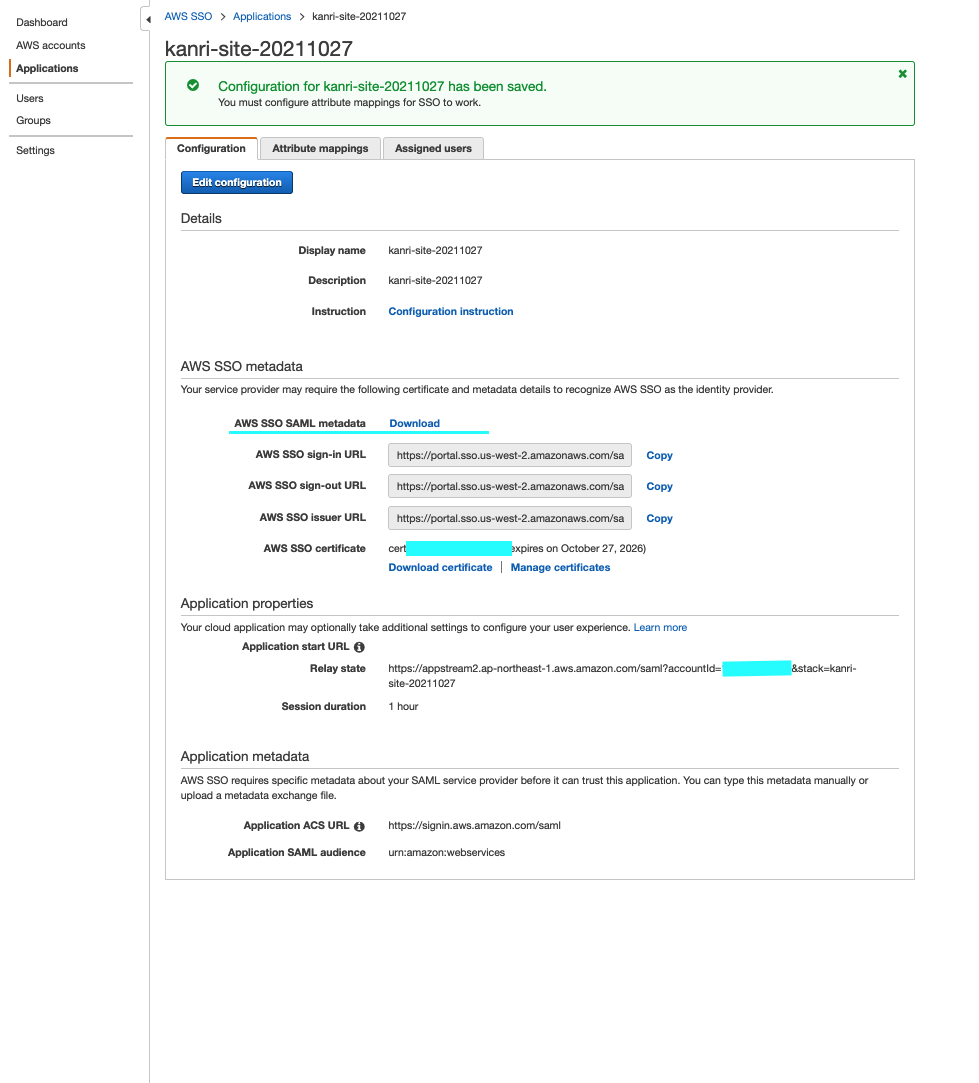Collapse the sidebar with the arrow handle

point(147,19)
